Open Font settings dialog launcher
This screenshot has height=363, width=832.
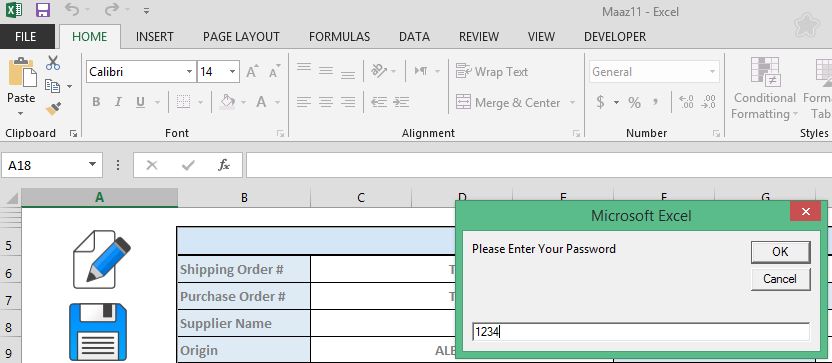pyautogui.click(x=280, y=134)
